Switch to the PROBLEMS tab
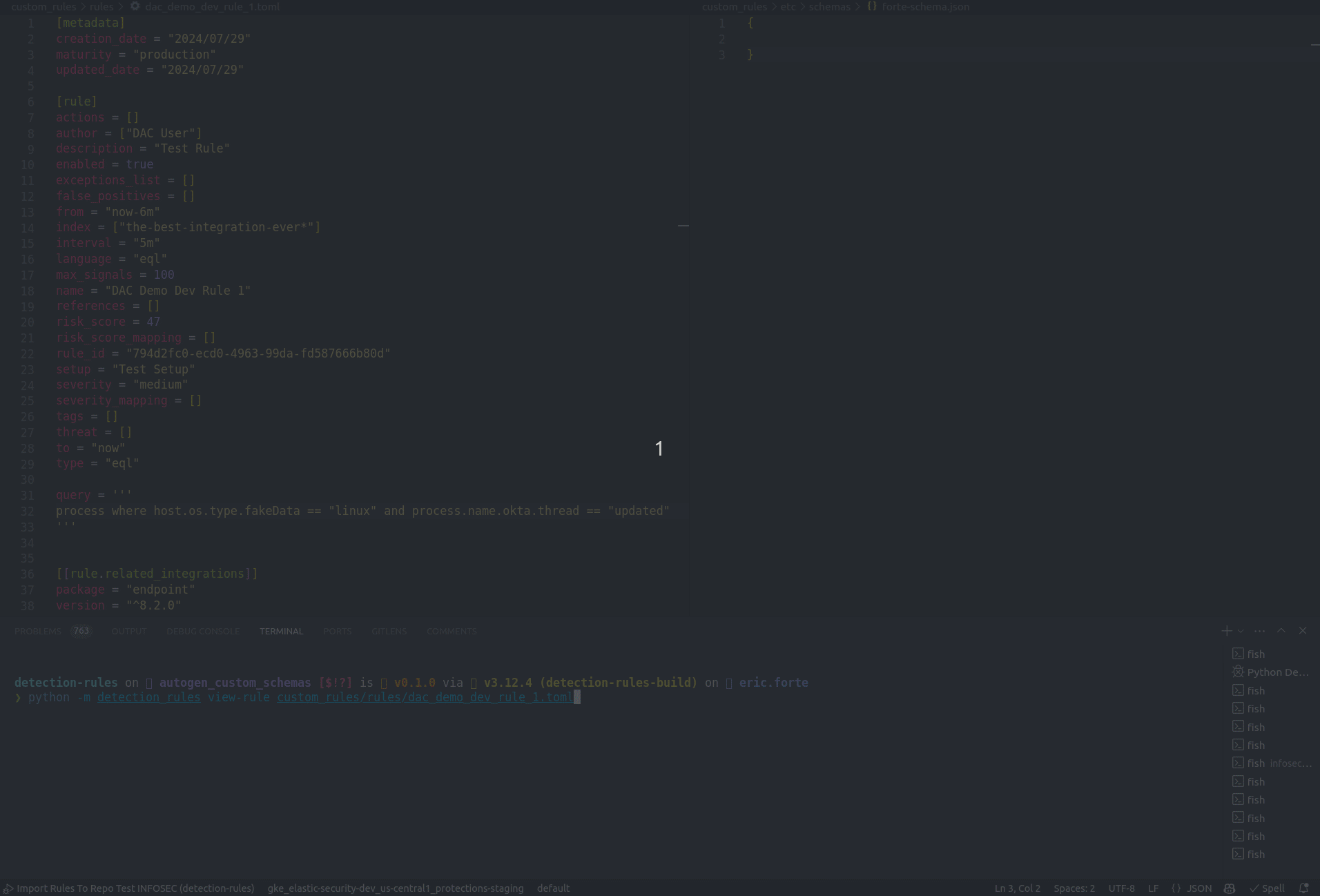1320x896 pixels. (x=38, y=631)
